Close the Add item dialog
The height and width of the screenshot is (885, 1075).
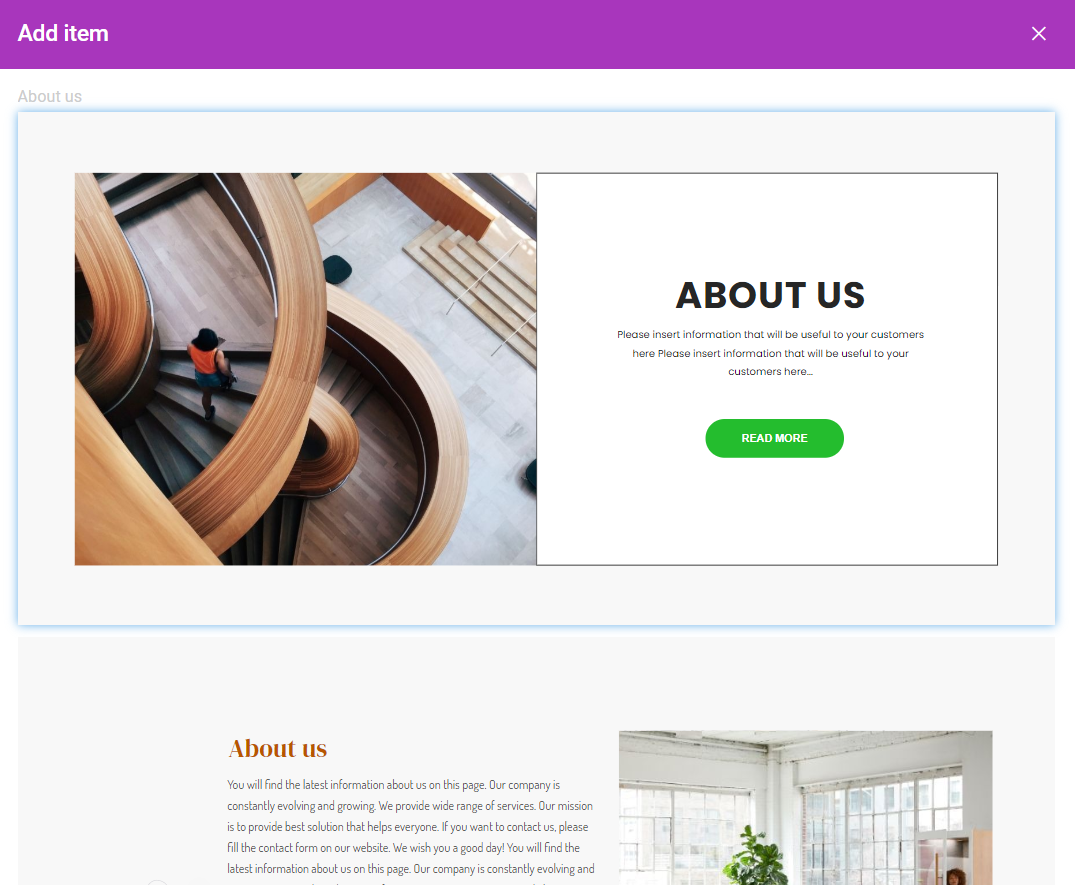click(x=1039, y=34)
